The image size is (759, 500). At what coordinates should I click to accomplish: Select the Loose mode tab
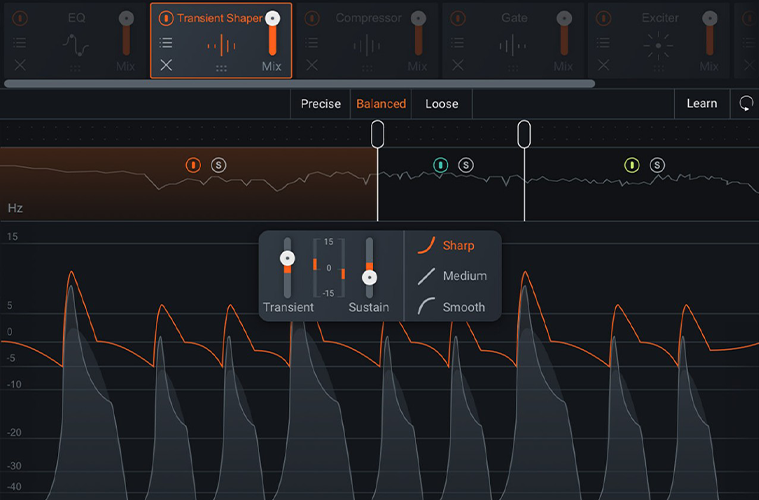441,104
